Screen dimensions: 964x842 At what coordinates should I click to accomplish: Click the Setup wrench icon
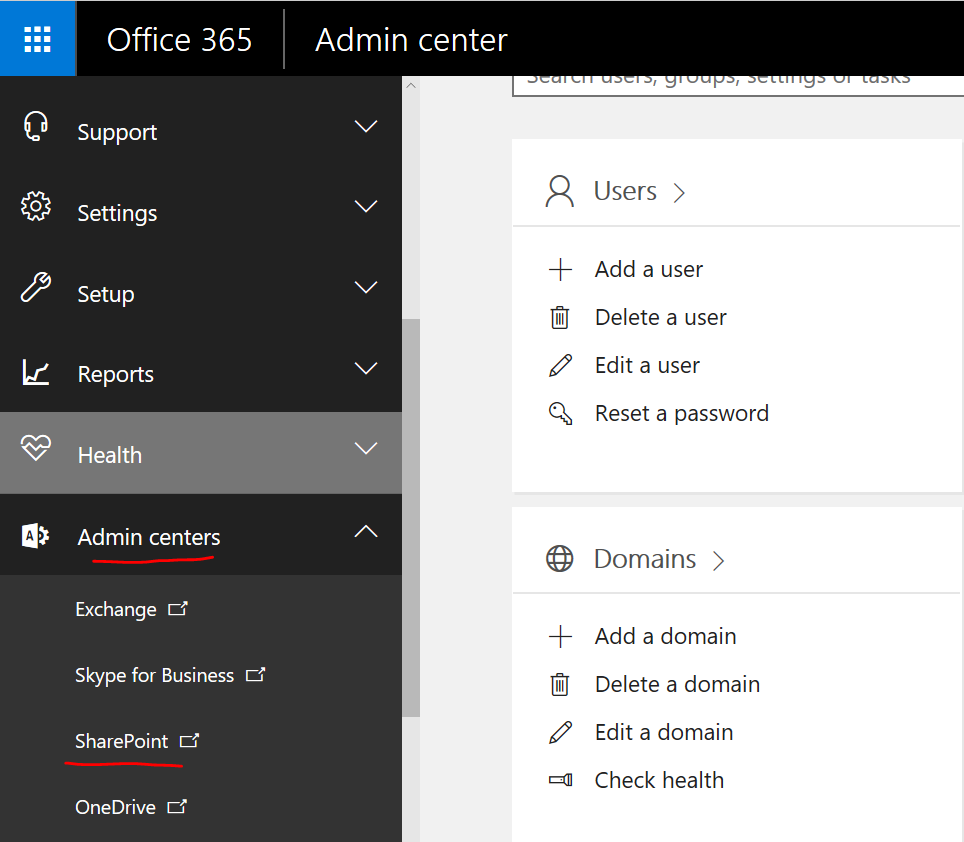(36, 287)
